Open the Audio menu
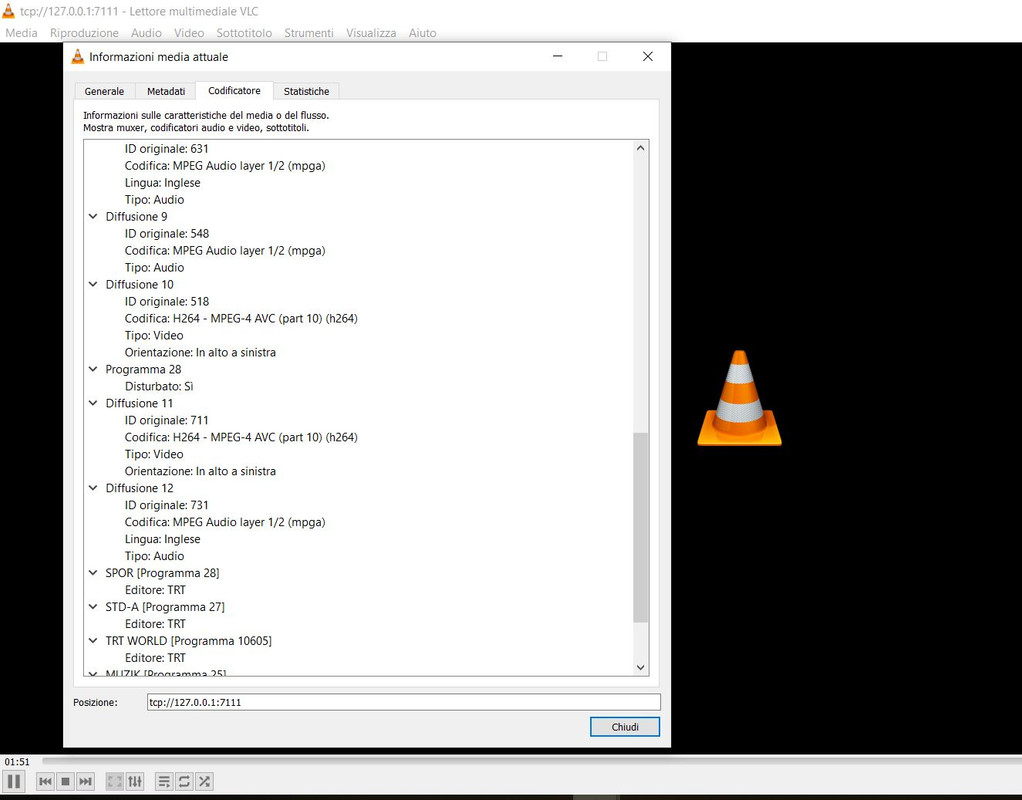The height and width of the screenshot is (800, 1022). [146, 33]
